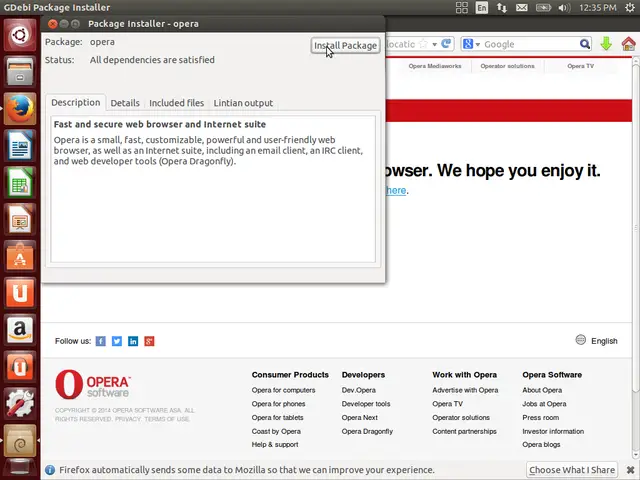Open the Opera Dragonfly footer link
Viewport: 640px width, 480px height.
pos(367,432)
